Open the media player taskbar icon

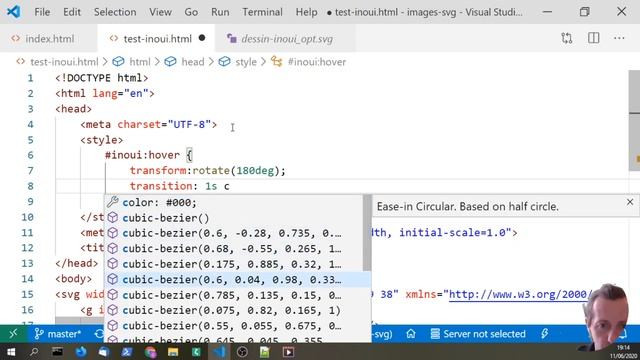(289, 351)
